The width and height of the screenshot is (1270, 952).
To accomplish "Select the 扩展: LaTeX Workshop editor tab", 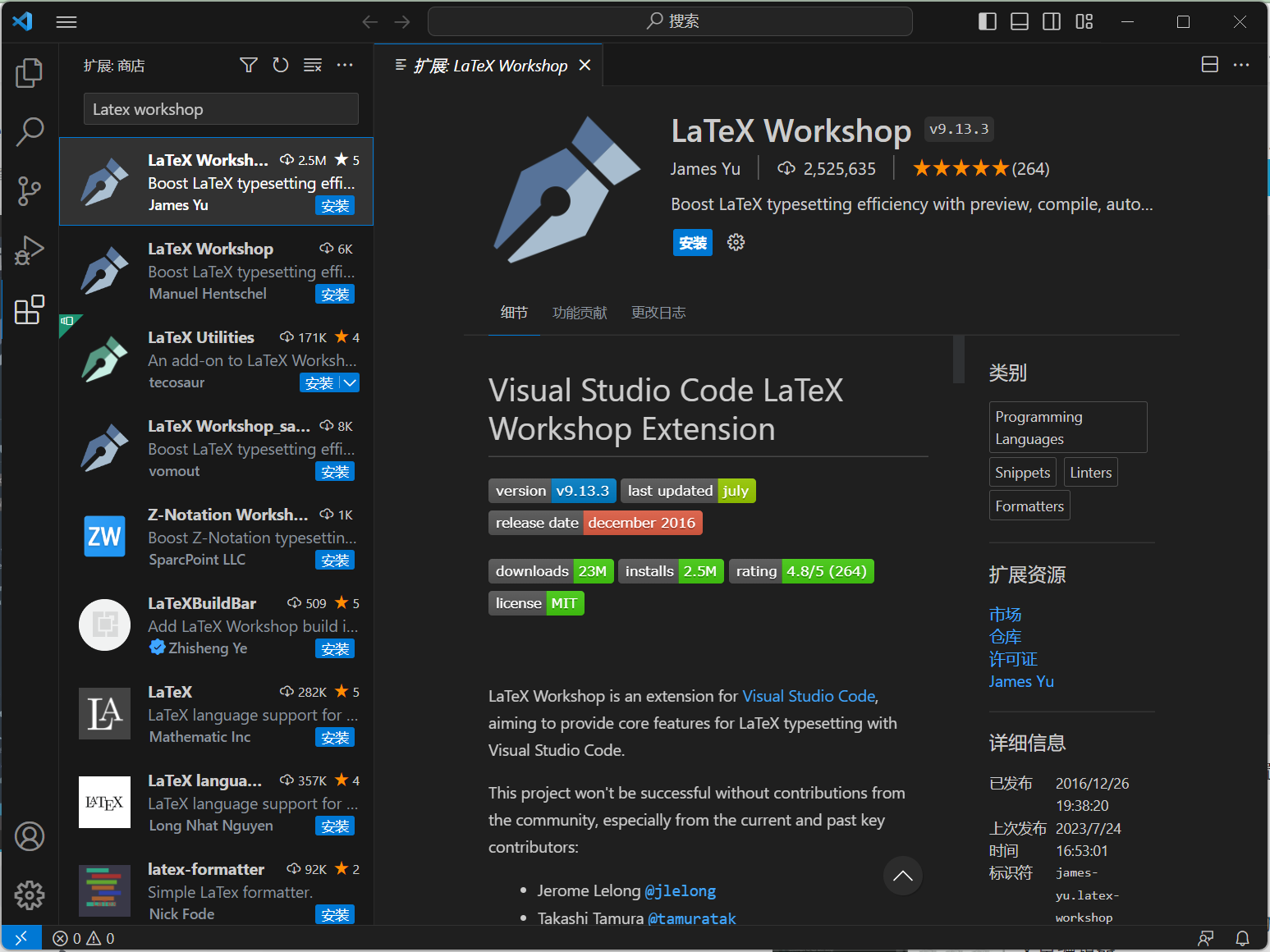I will click(489, 65).
